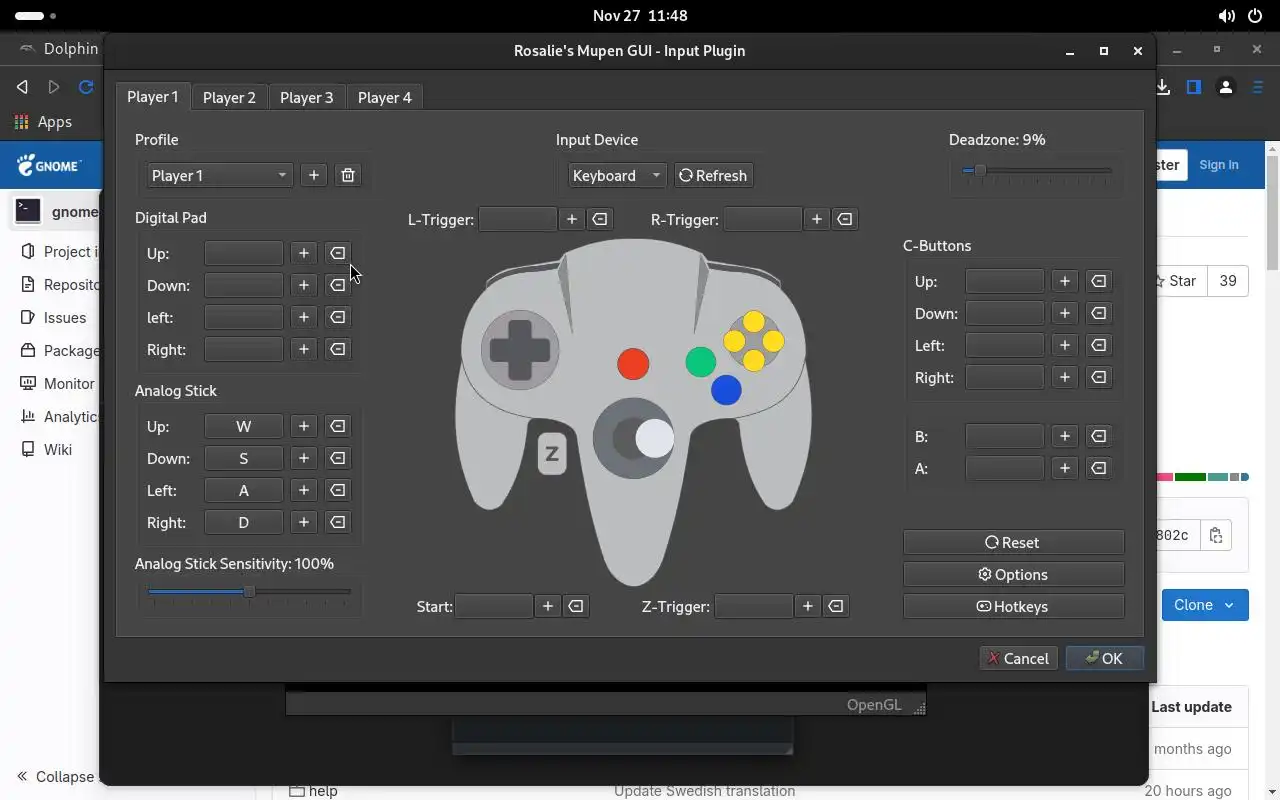Add binding for L-Trigger
The image size is (1280, 800).
pyautogui.click(x=572, y=219)
